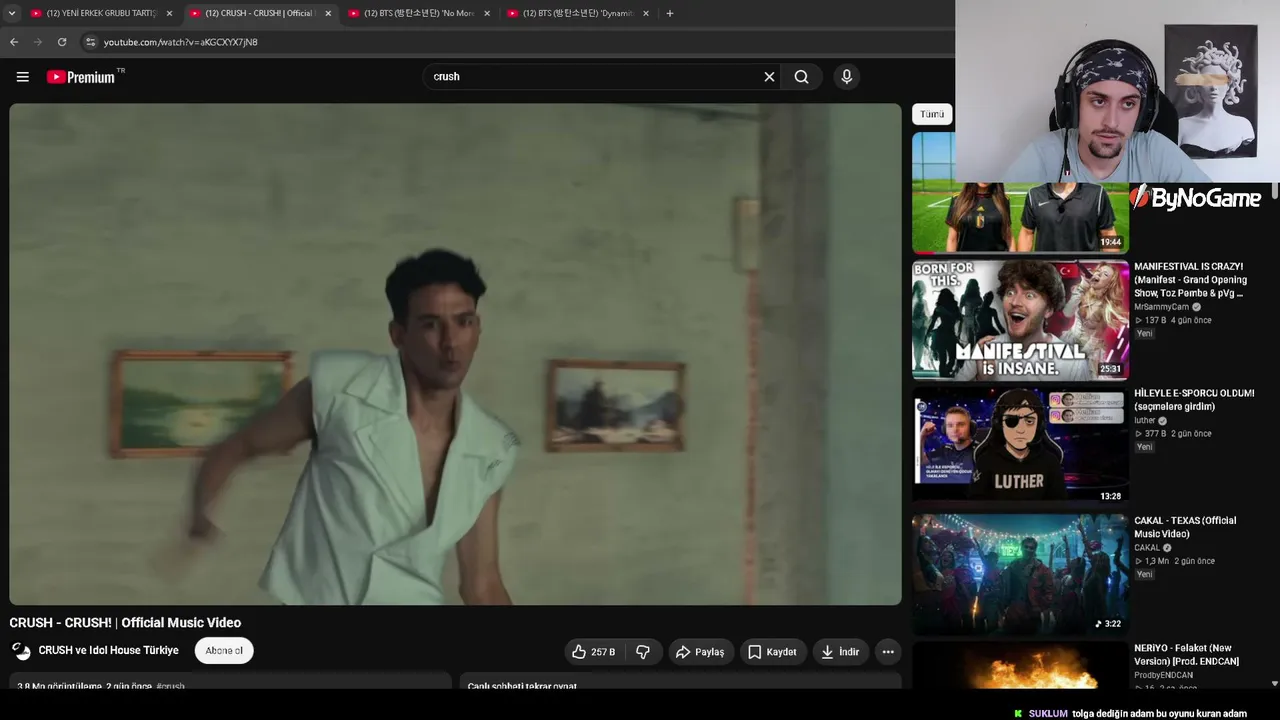
Task: Visit the MrSammyCam channel
Action: (1161, 307)
